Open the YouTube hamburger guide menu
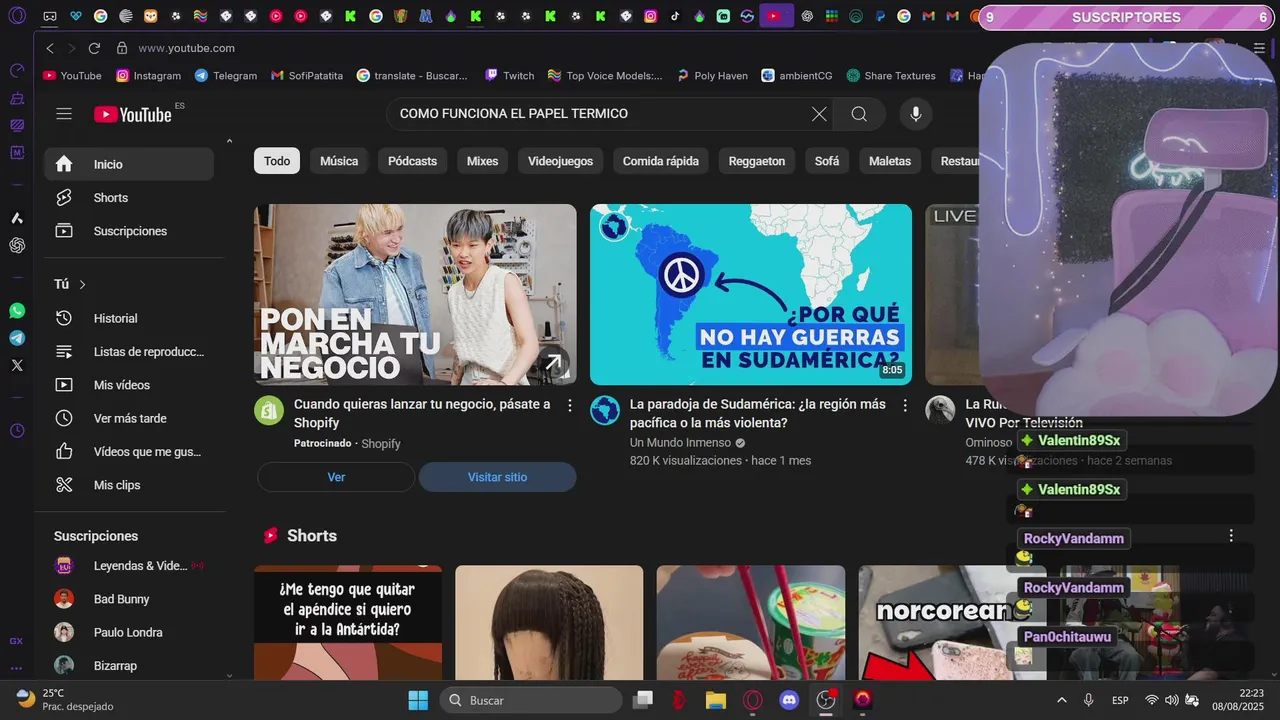The height and width of the screenshot is (720, 1280). (64, 114)
